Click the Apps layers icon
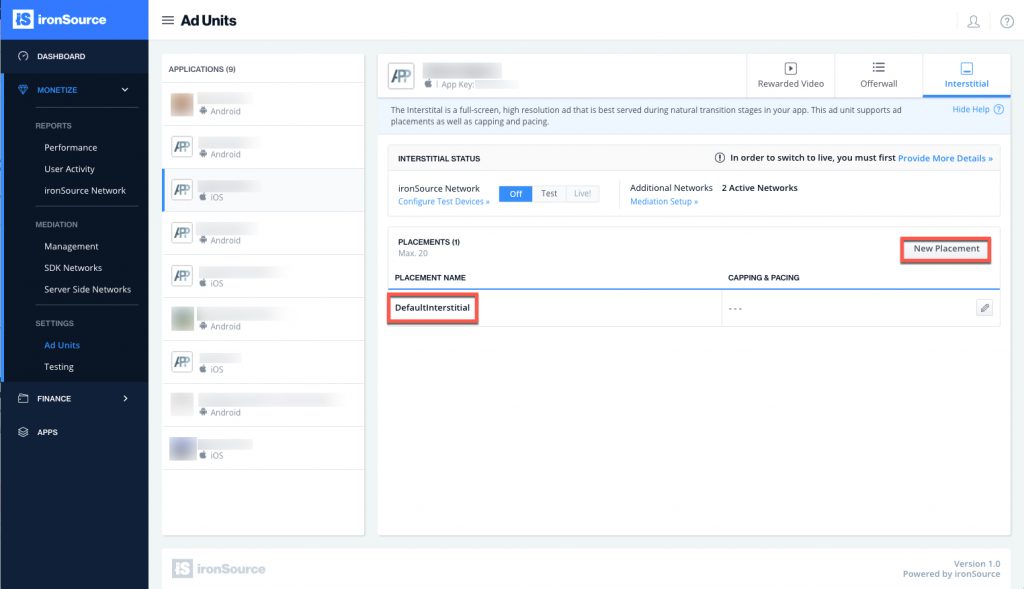Image resolution: width=1024 pixels, height=589 pixels. pos(24,432)
